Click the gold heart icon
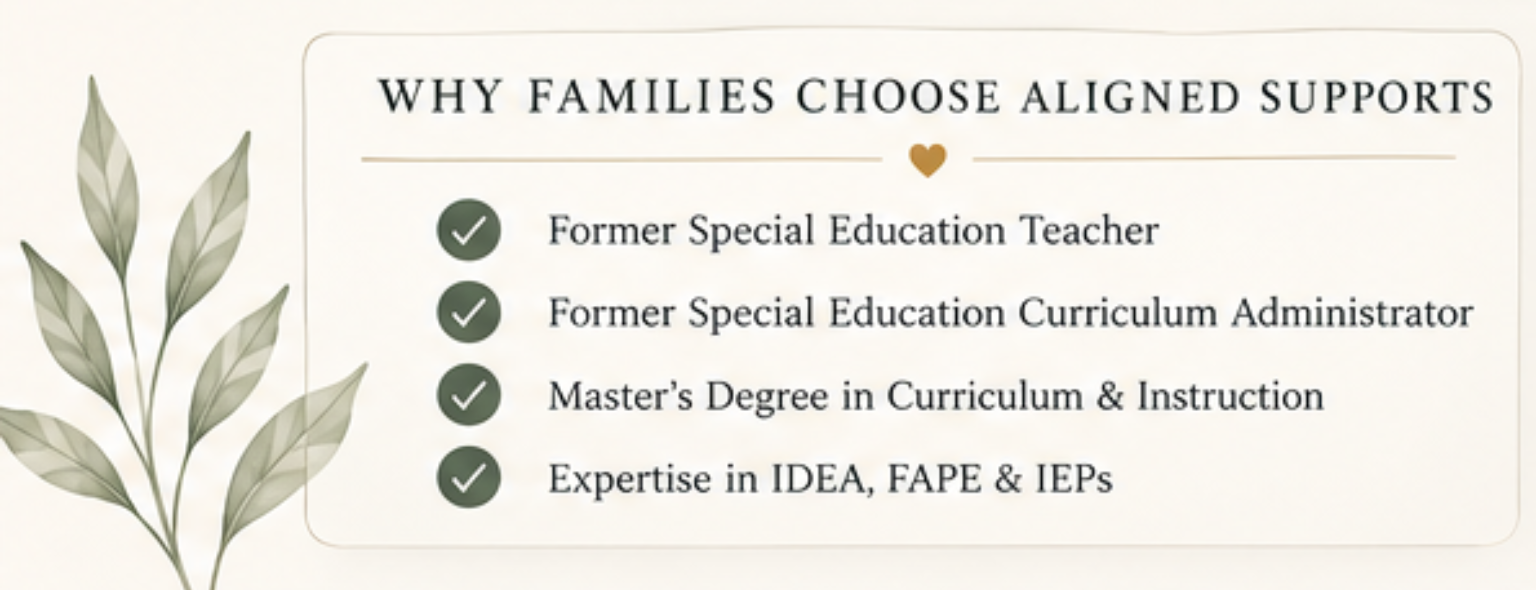 pyautogui.click(x=928, y=160)
